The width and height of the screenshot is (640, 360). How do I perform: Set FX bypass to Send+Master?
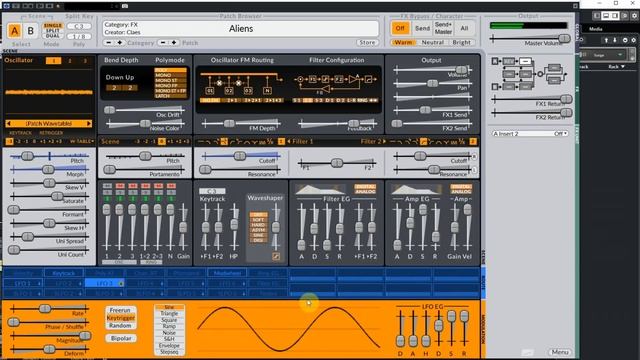point(443,28)
